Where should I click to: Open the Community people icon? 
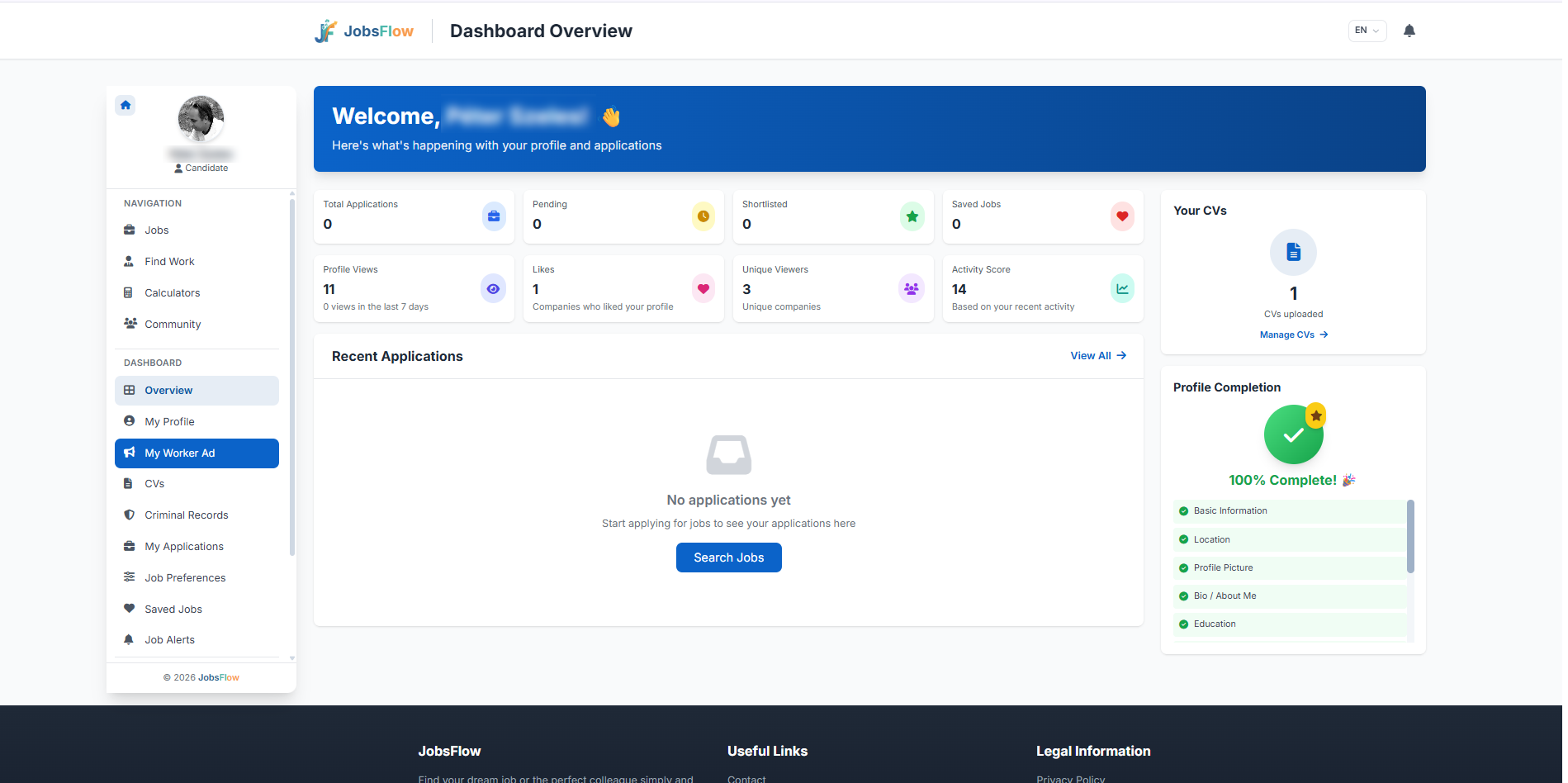[x=130, y=323]
